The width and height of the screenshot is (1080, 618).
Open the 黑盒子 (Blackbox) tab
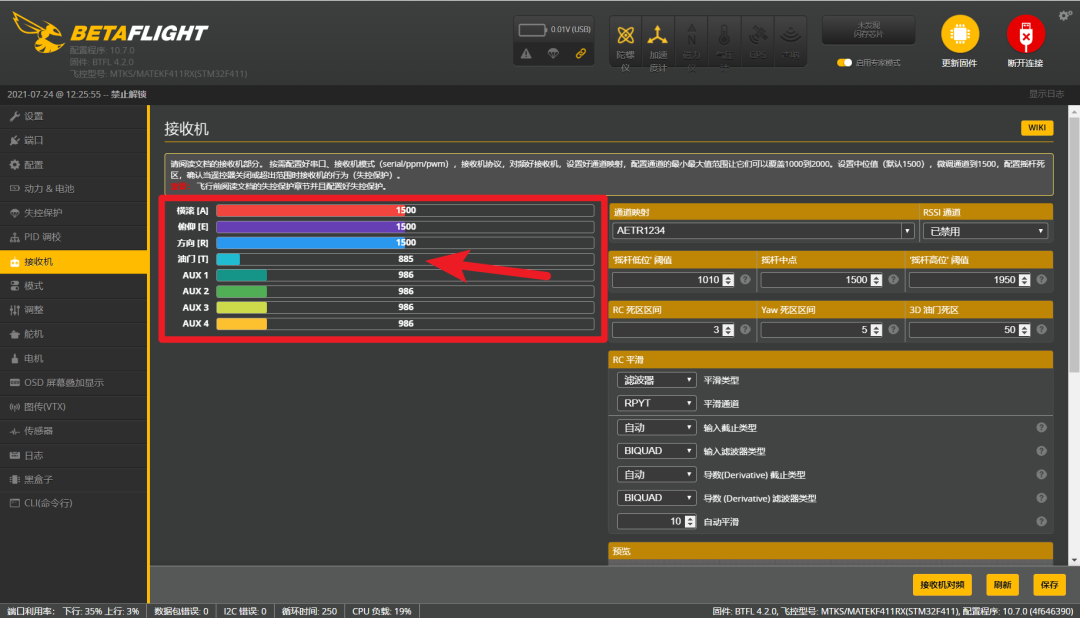[73, 480]
